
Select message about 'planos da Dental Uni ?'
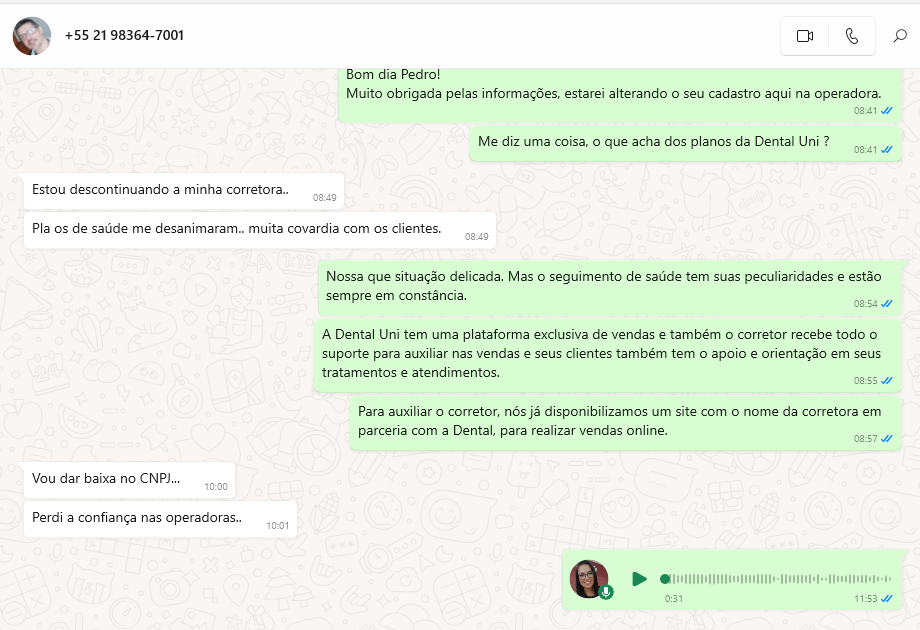pyautogui.click(x=686, y=143)
